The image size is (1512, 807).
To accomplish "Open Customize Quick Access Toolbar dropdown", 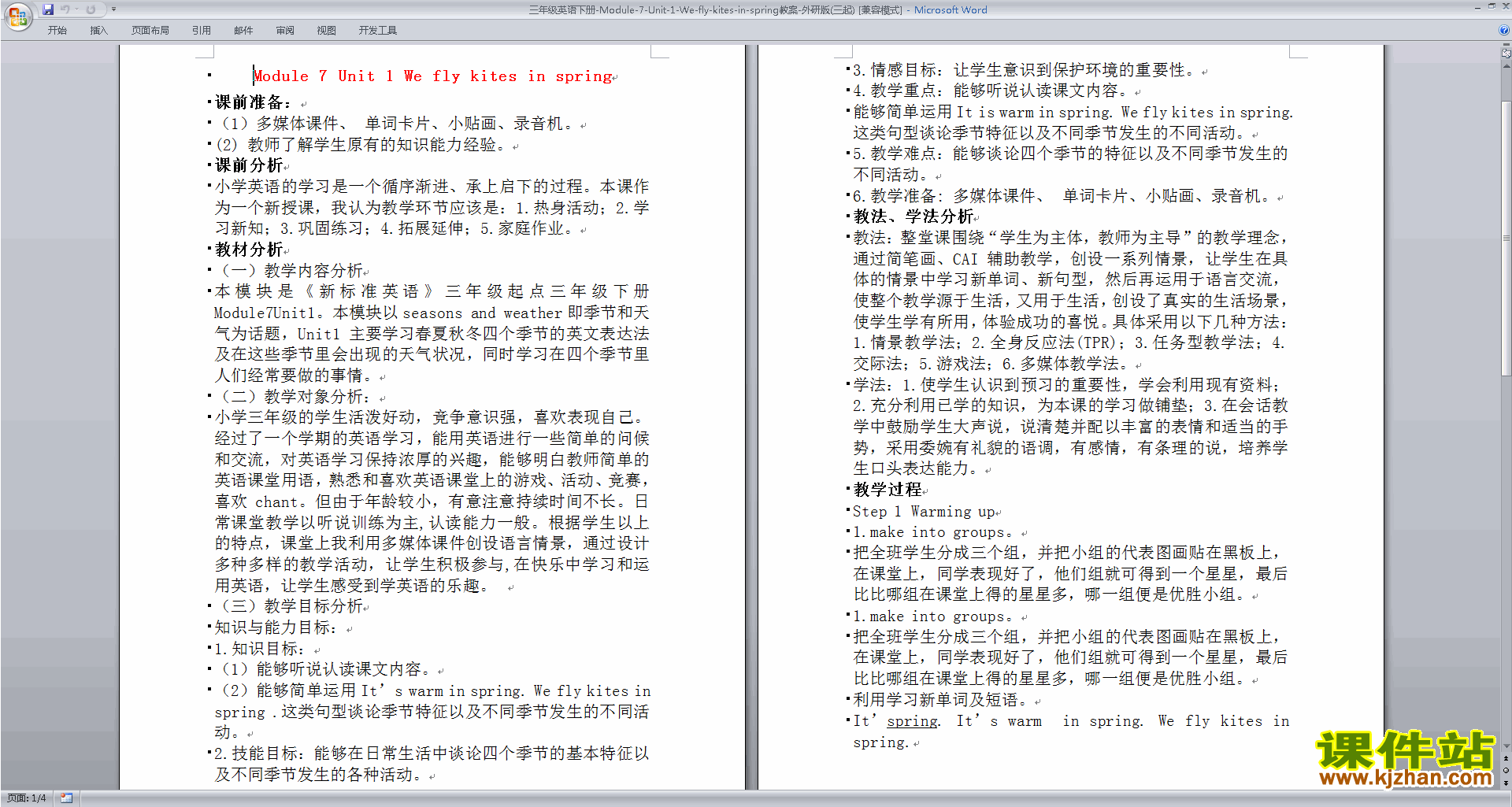I will click(113, 9).
